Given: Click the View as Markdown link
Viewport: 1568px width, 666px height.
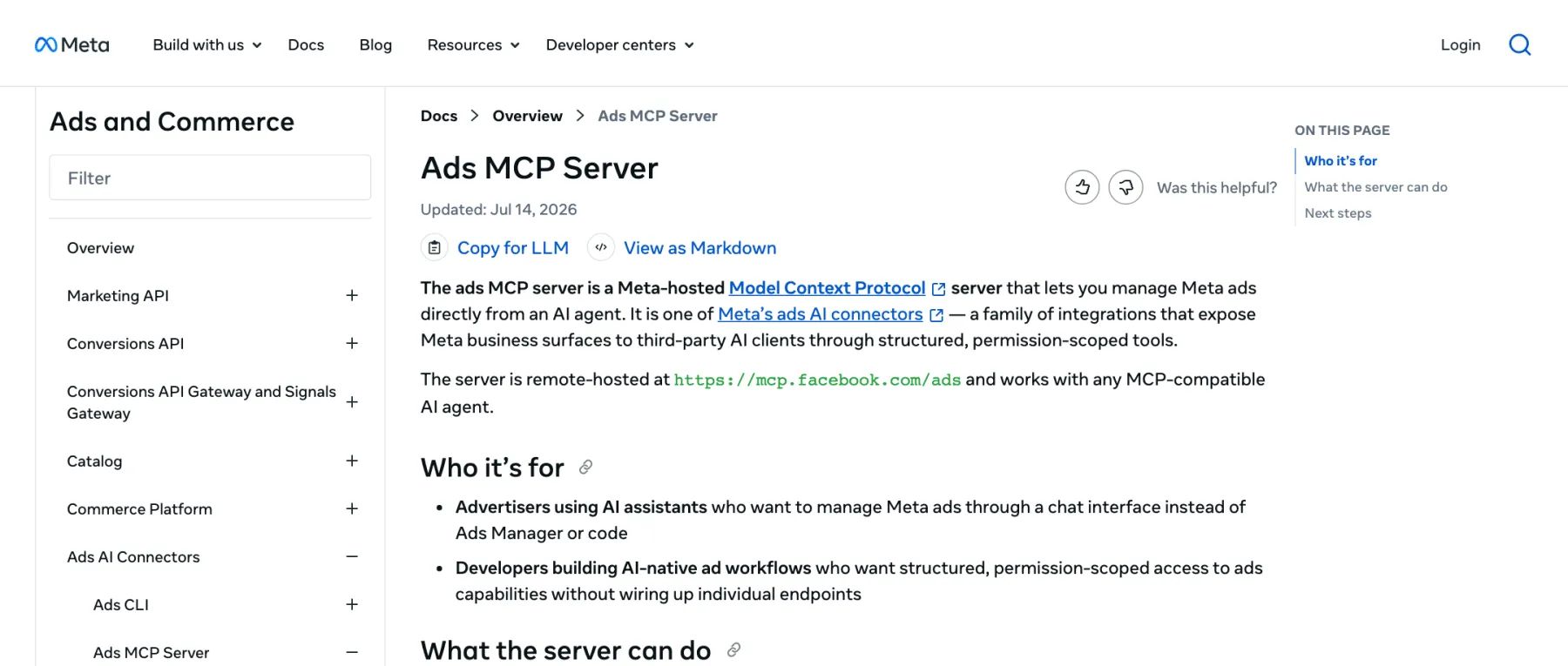Looking at the screenshot, I should pos(700,248).
